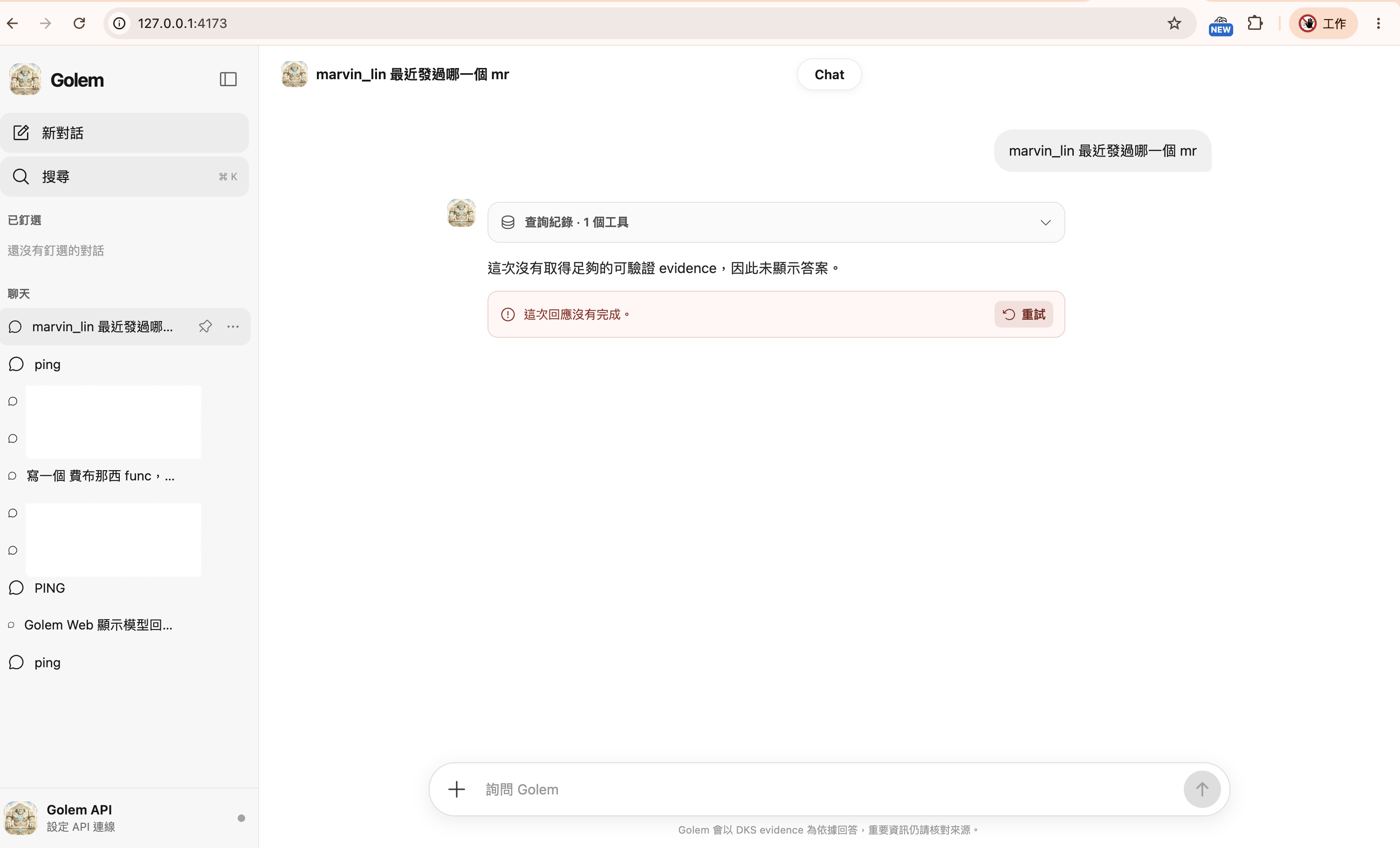The width and height of the screenshot is (1400, 848).
Task: Click the Golem avatar in the chat header
Action: click(295, 75)
